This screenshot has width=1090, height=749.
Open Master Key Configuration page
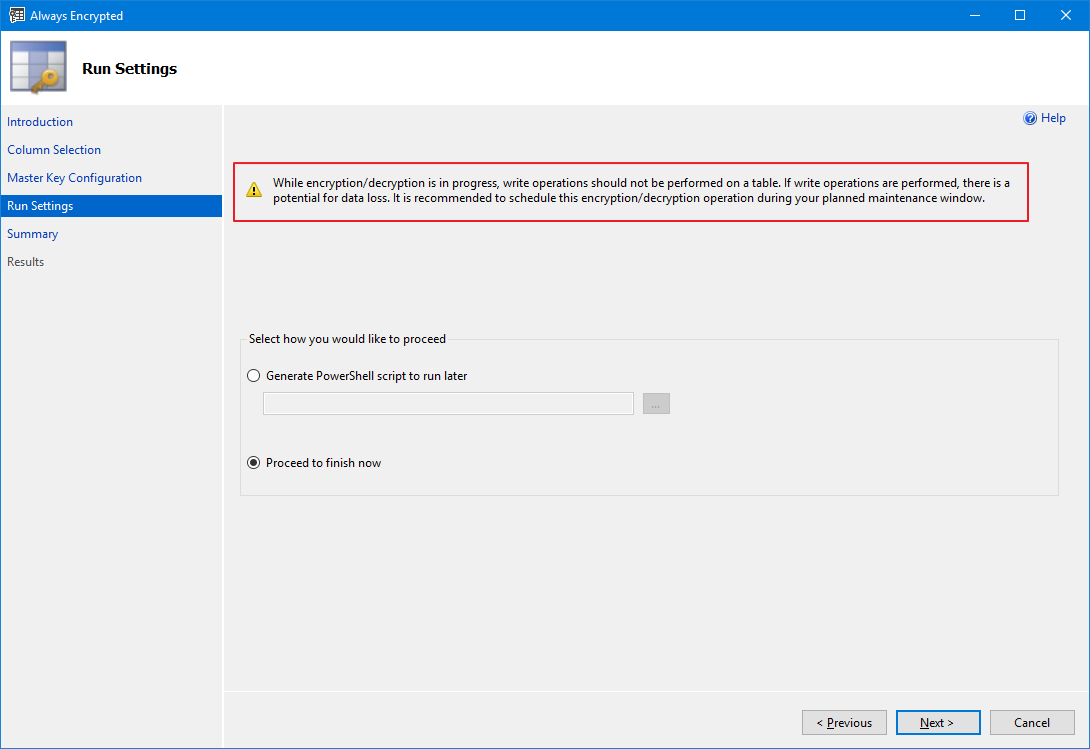[74, 178]
